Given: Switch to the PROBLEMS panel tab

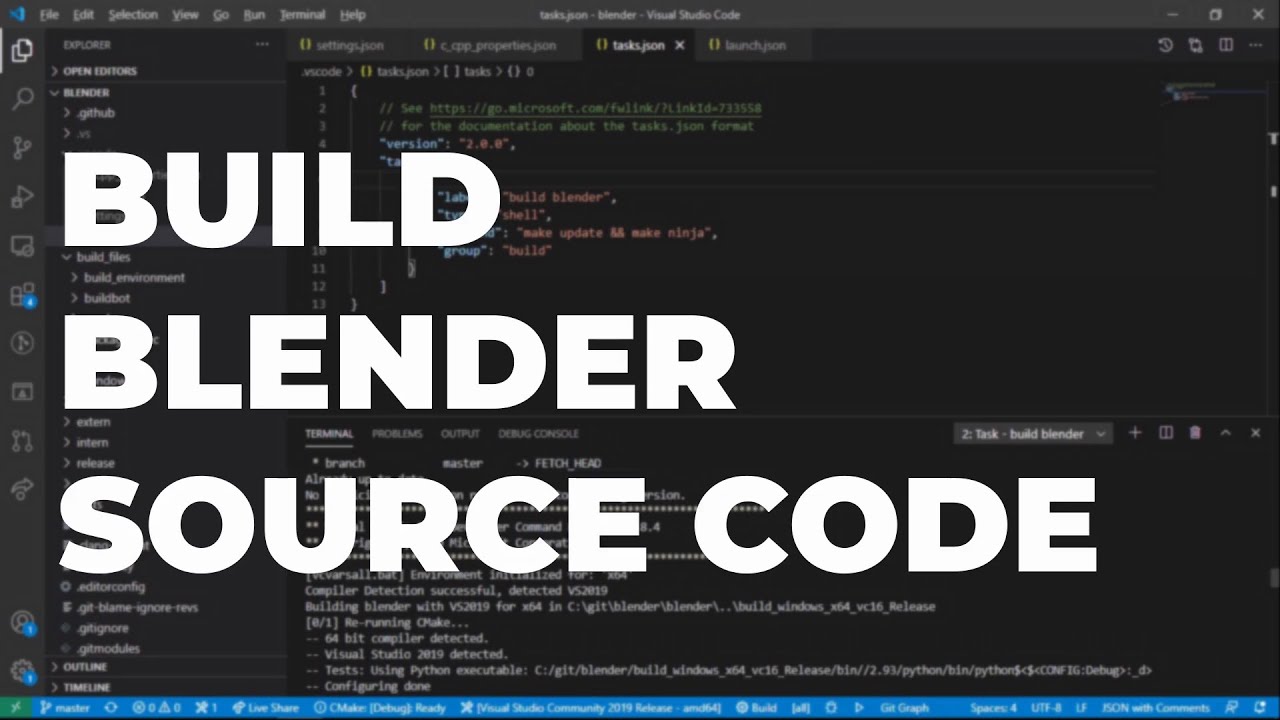Looking at the screenshot, I should point(397,434).
